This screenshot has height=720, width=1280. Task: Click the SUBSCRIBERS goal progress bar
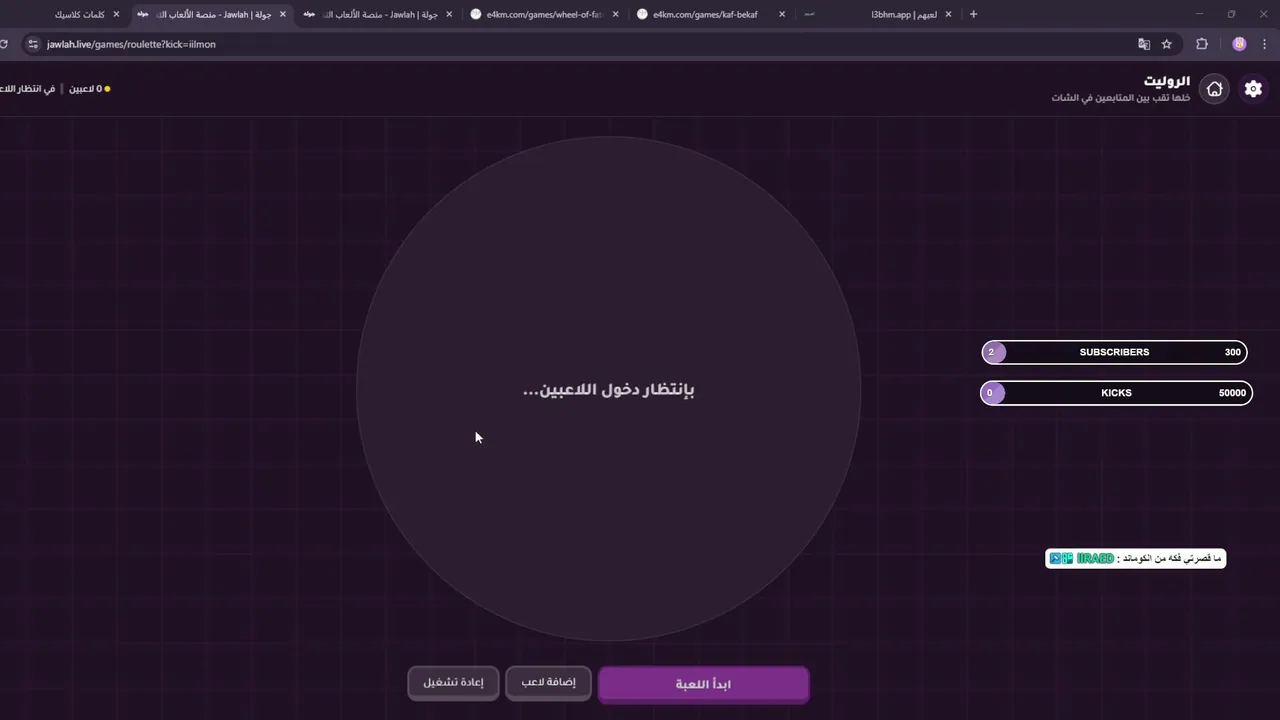point(1114,352)
